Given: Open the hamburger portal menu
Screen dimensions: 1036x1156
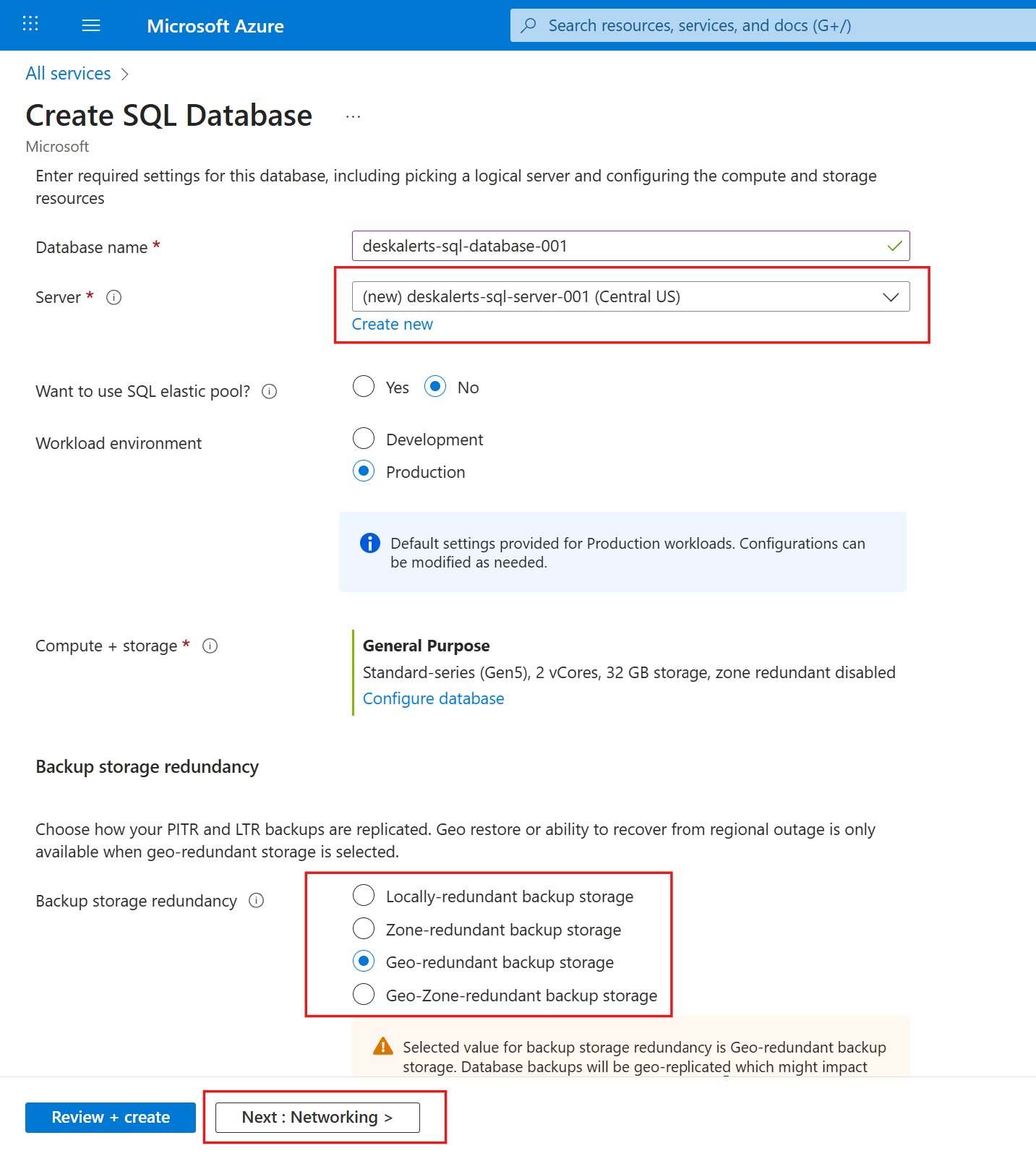Looking at the screenshot, I should (91, 26).
